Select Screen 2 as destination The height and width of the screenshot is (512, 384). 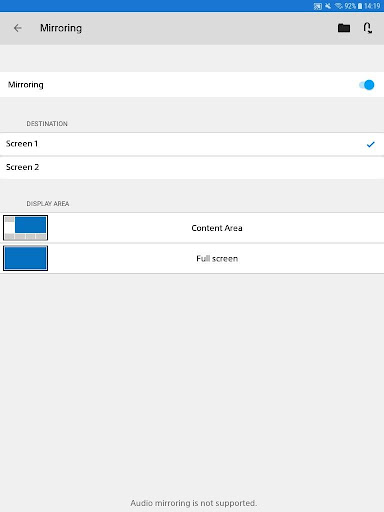pyautogui.click(x=192, y=167)
